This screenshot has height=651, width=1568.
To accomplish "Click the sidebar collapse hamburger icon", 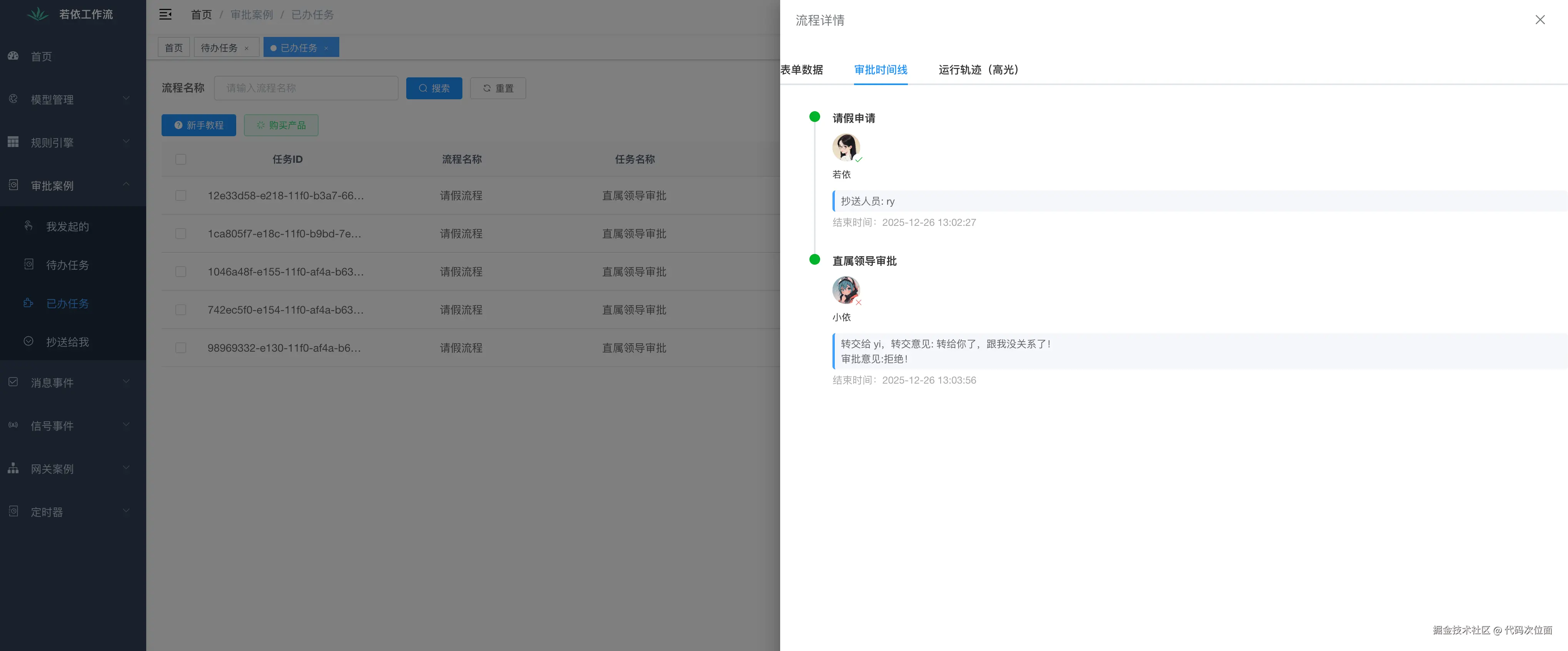I will 165,15.
